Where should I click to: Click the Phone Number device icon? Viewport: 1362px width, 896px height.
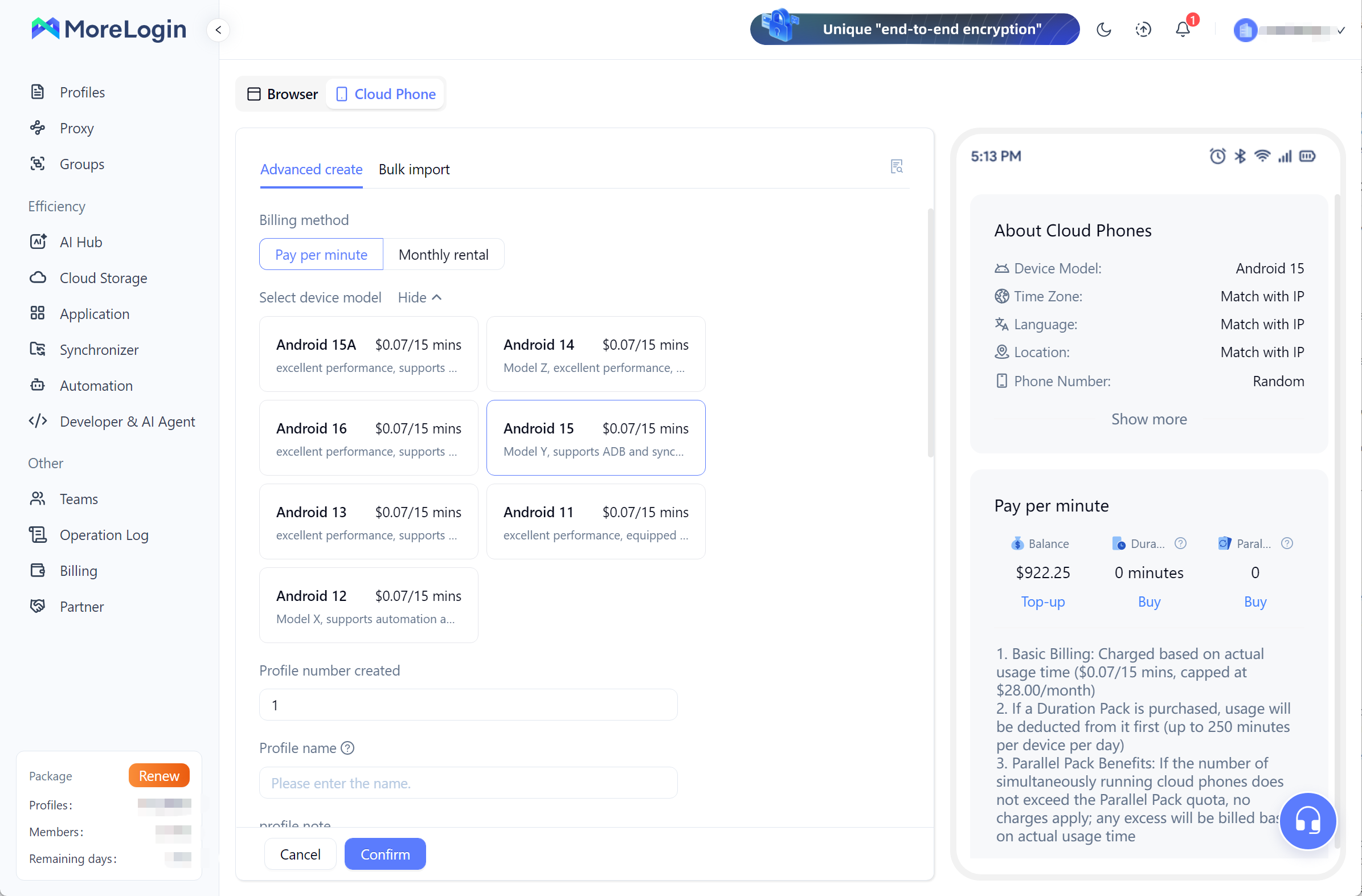[1001, 381]
